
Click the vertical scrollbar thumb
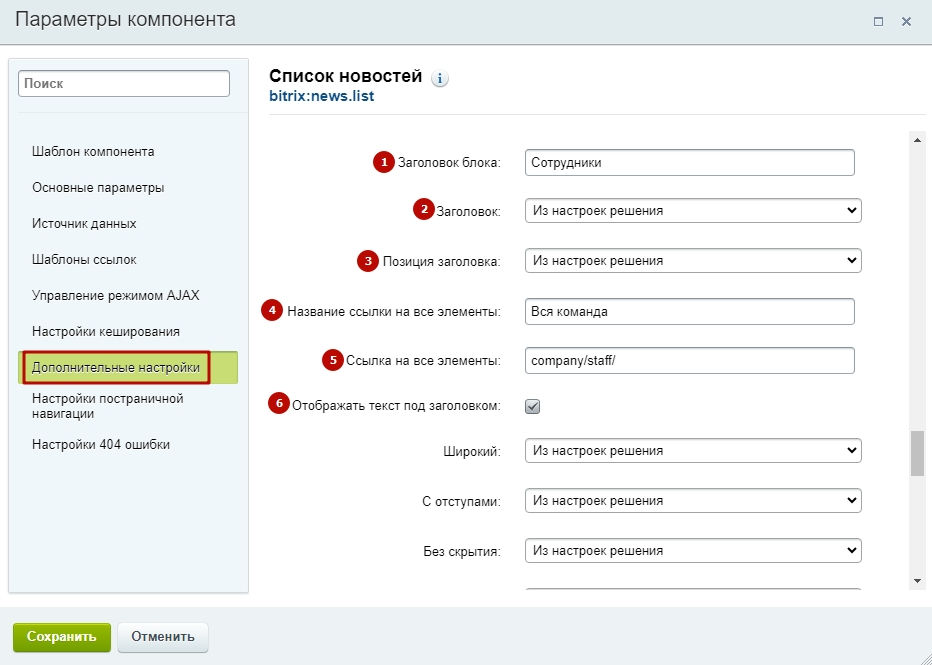pos(917,453)
